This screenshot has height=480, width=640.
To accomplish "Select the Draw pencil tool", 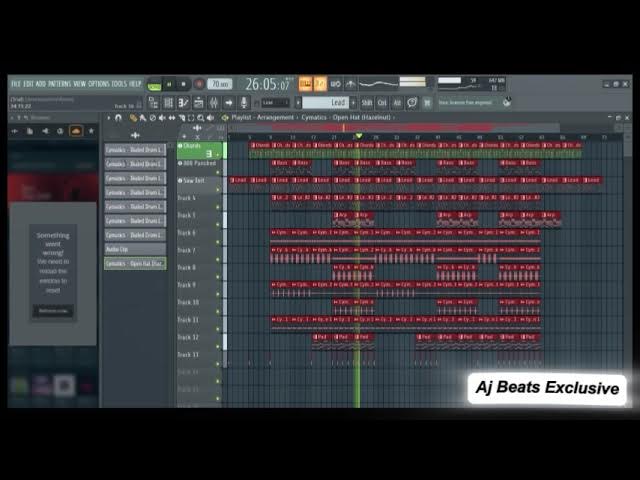I will pos(133,118).
